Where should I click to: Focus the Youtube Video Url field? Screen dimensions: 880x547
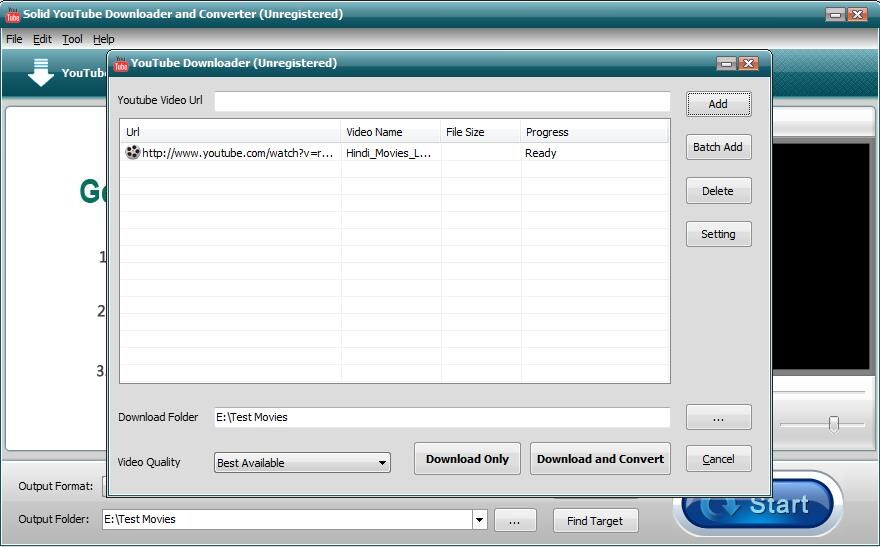(442, 102)
